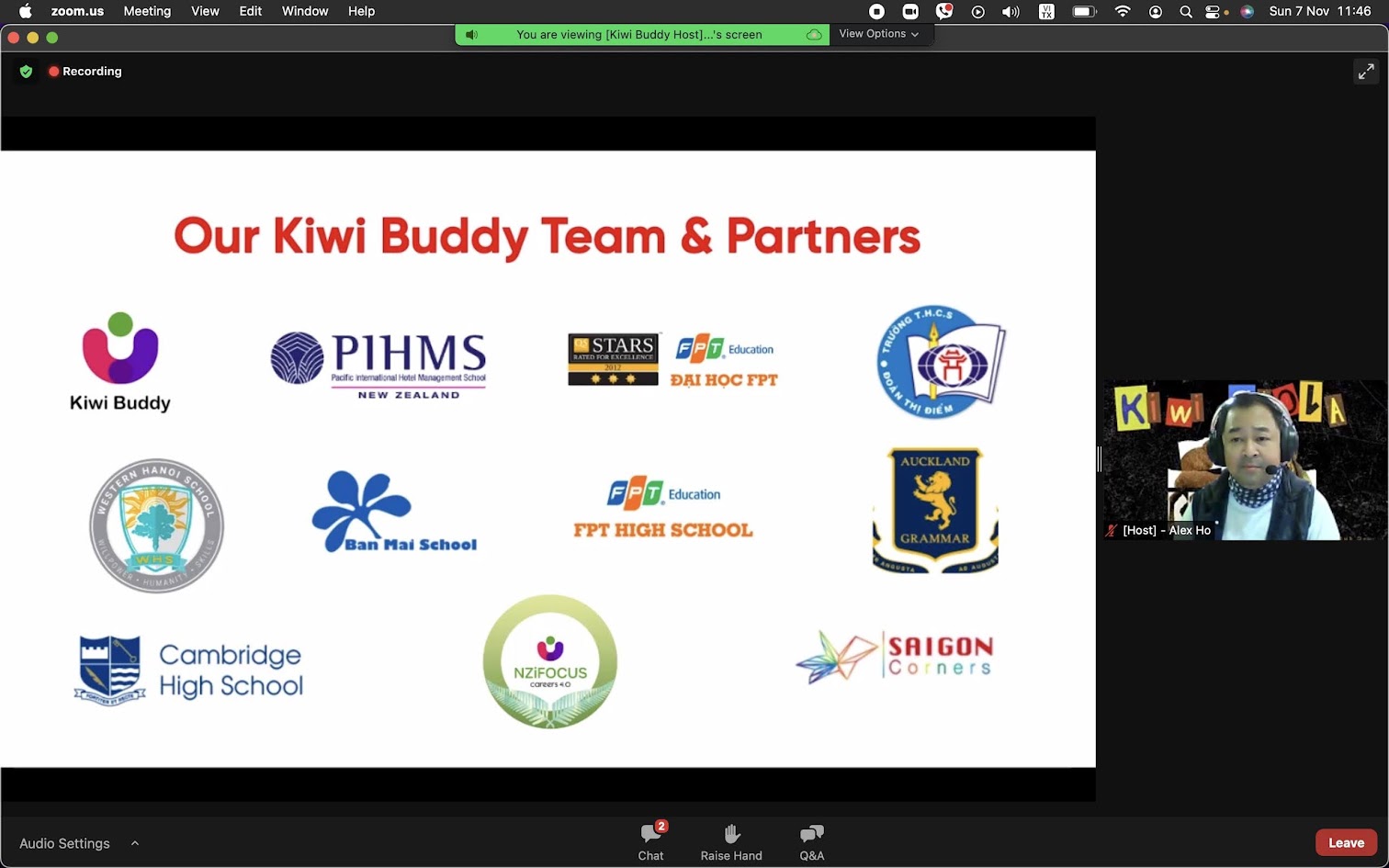Open the volume control in the menu bar

[x=1011, y=11]
